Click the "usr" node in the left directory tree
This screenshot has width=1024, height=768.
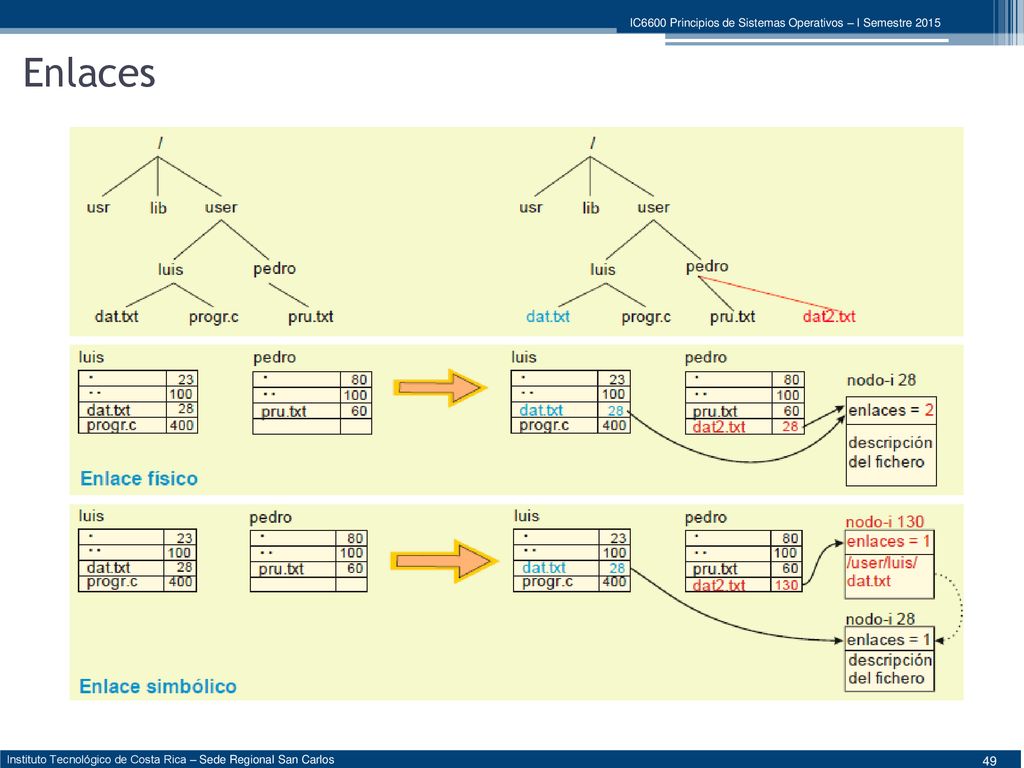click(98, 208)
